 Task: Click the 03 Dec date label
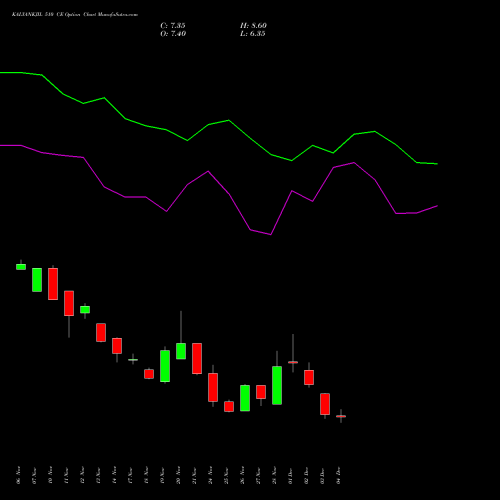click(322, 475)
